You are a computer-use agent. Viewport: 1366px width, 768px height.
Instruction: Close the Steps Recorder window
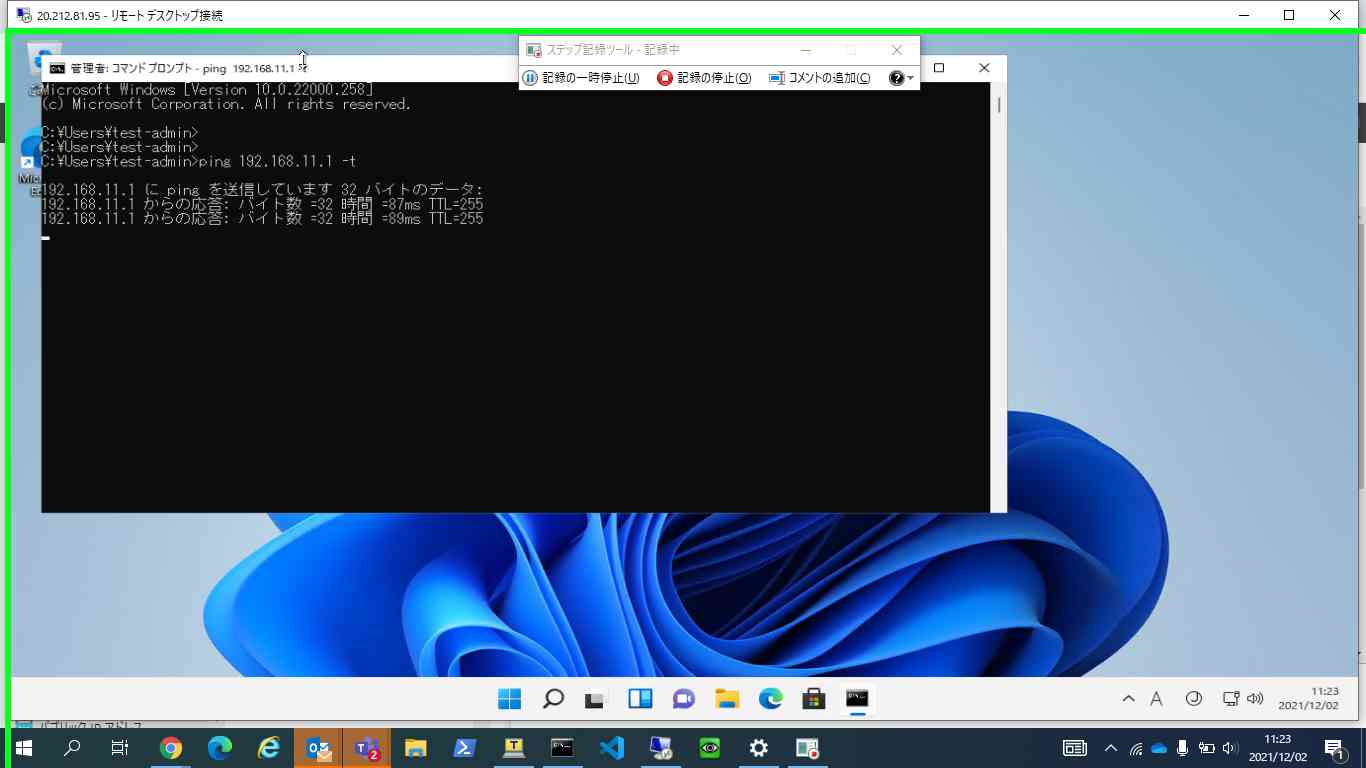897,50
